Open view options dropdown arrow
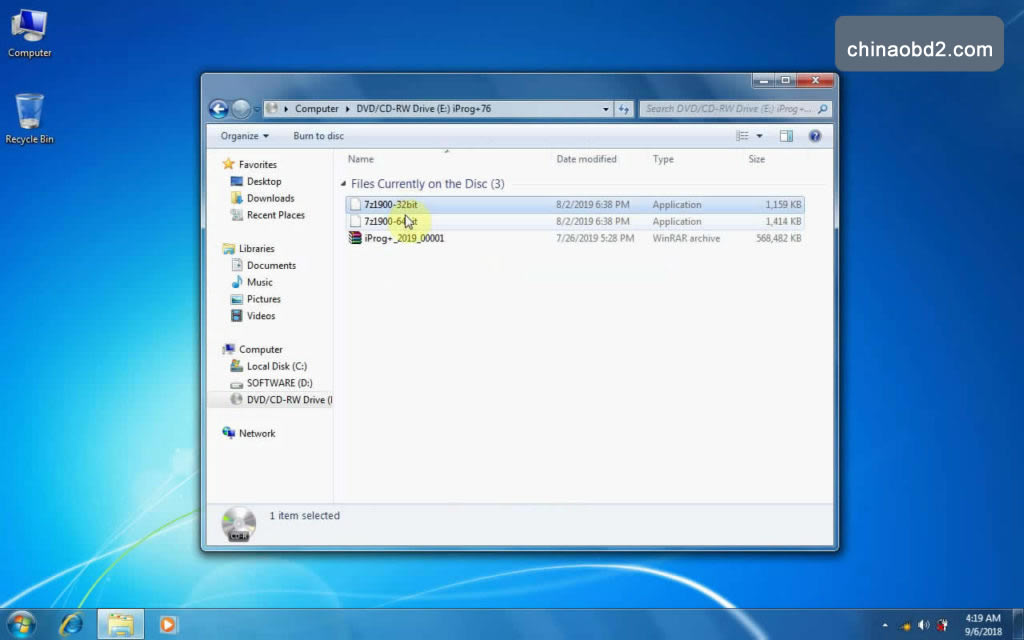The image size is (1024, 640). [760, 136]
